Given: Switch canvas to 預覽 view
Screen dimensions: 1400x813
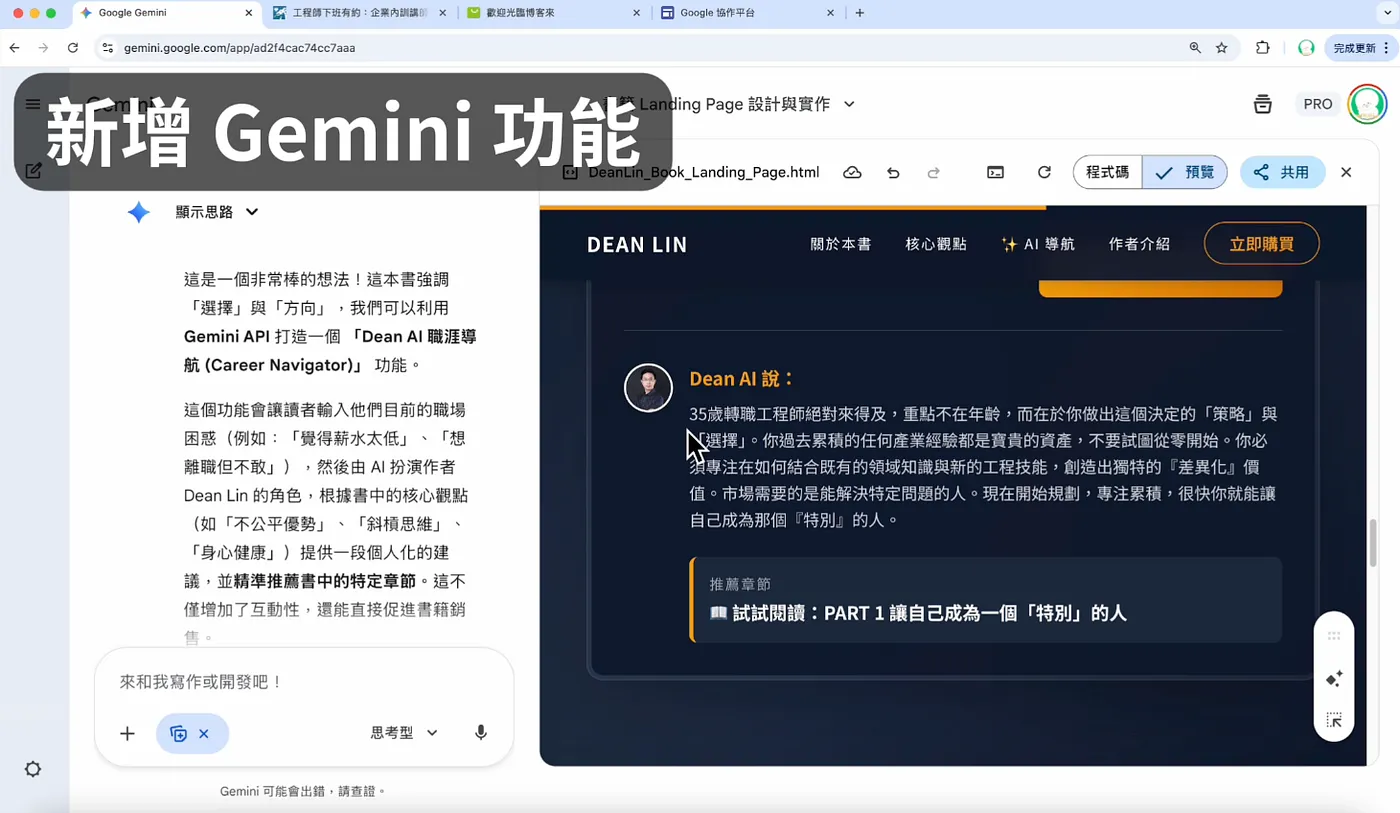Looking at the screenshot, I should [x=1185, y=172].
